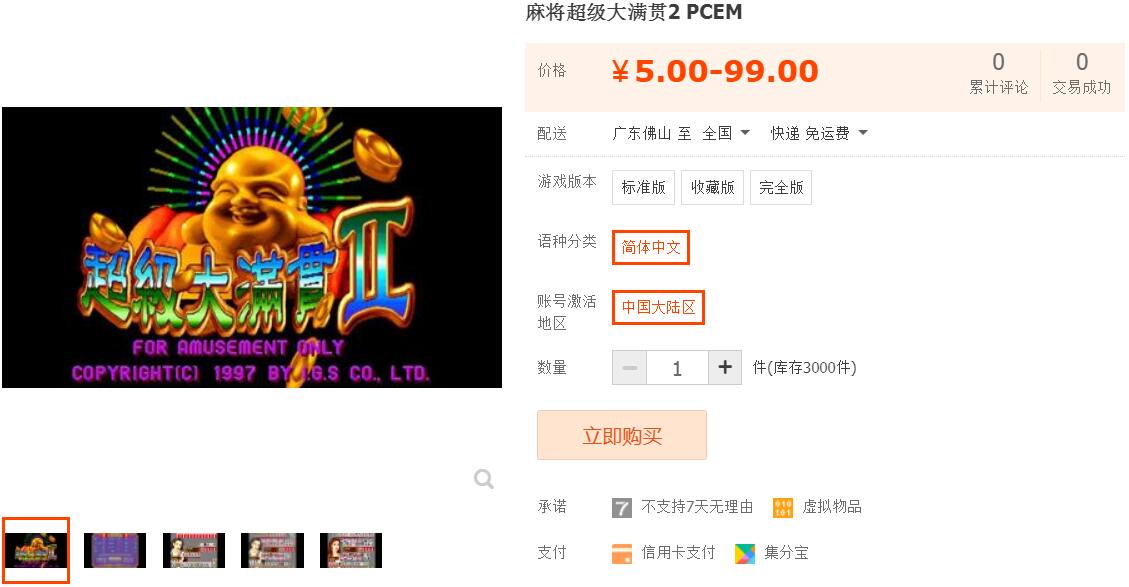The height and width of the screenshot is (587, 1129).
Task: Open the 全国 destination dropdown
Action: (726, 133)
